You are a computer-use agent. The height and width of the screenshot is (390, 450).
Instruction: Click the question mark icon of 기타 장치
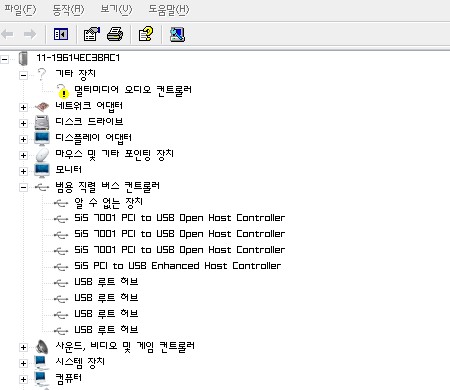click(42, 74)
